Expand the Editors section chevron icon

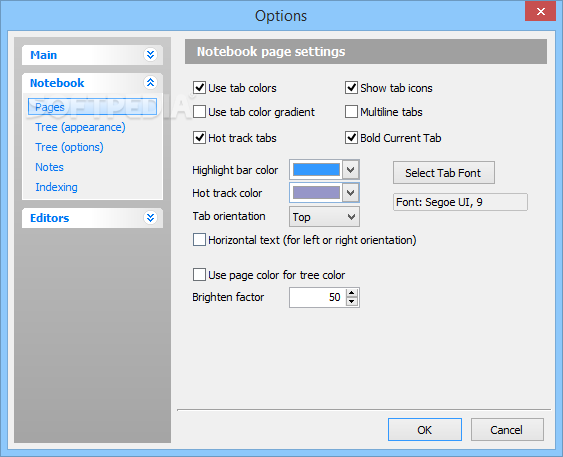click(x=150, y=218)
